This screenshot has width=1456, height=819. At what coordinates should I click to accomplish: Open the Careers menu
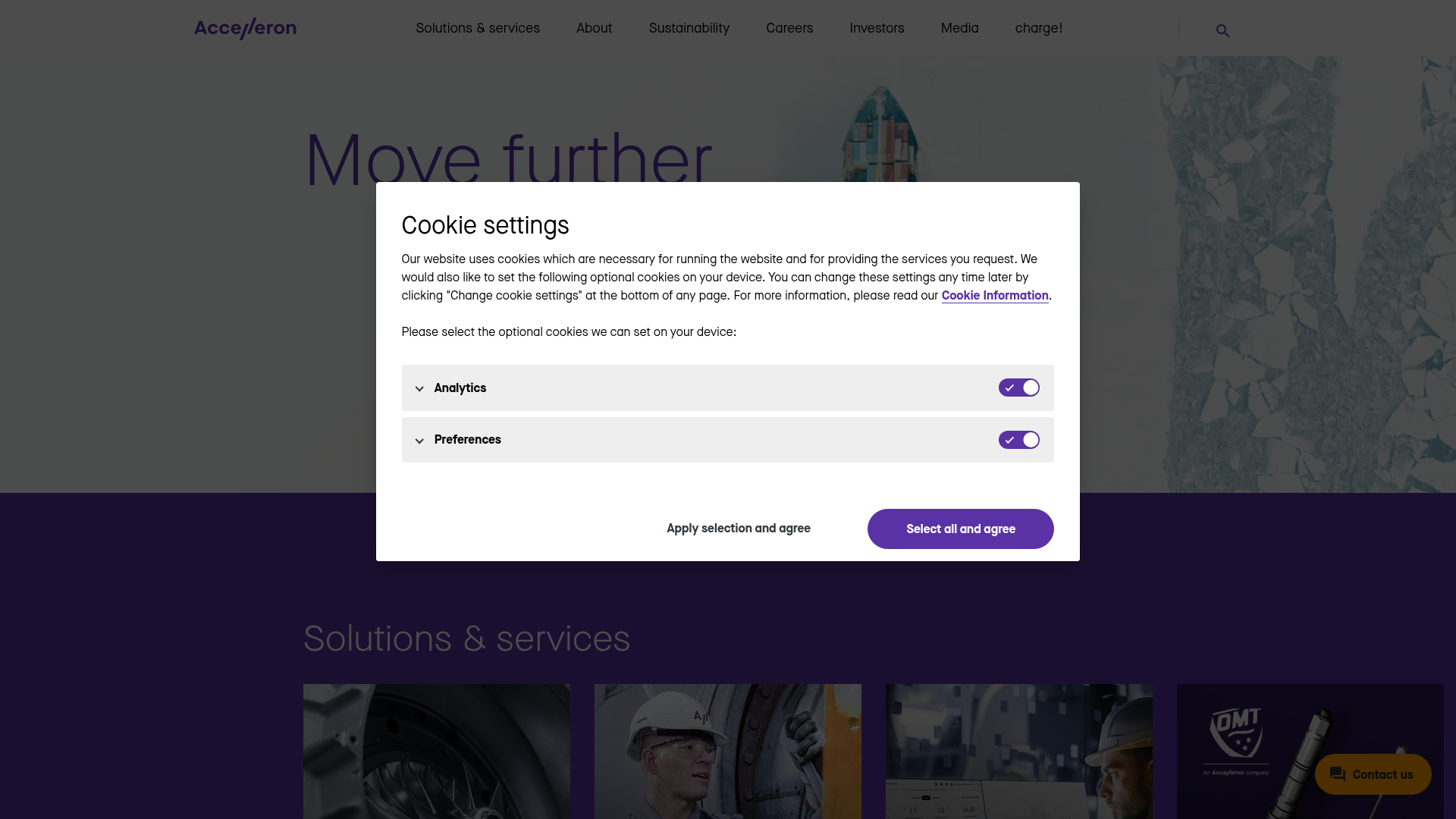[x=789, y=28]
